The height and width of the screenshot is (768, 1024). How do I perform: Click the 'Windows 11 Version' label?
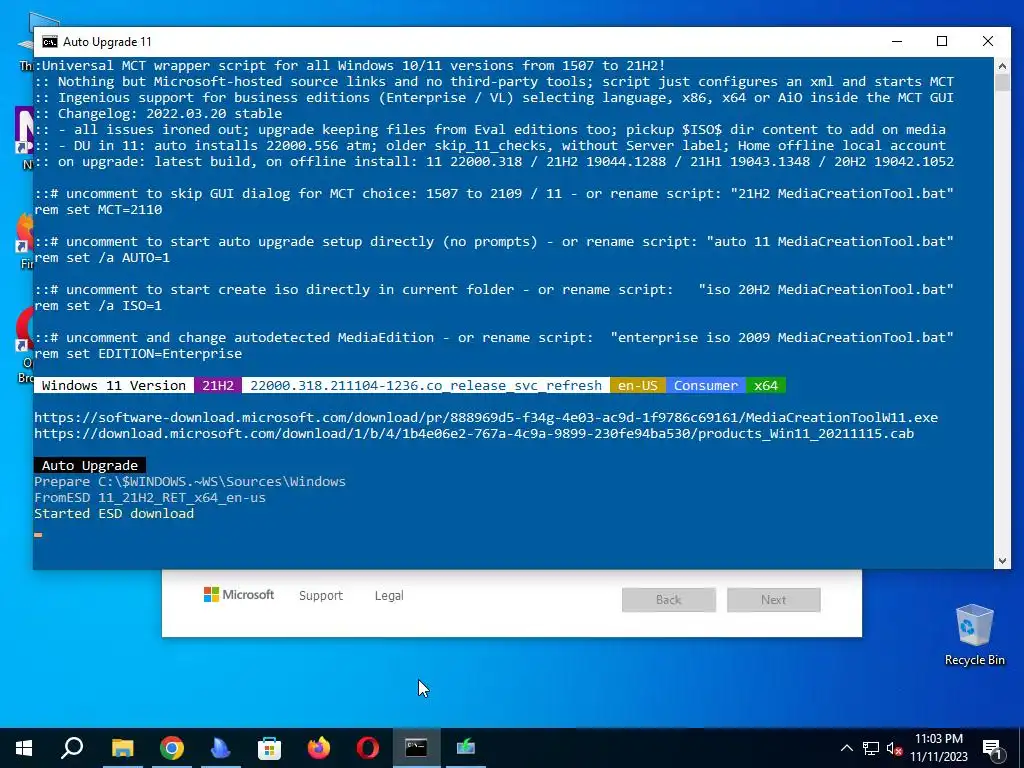click(114, 385)
